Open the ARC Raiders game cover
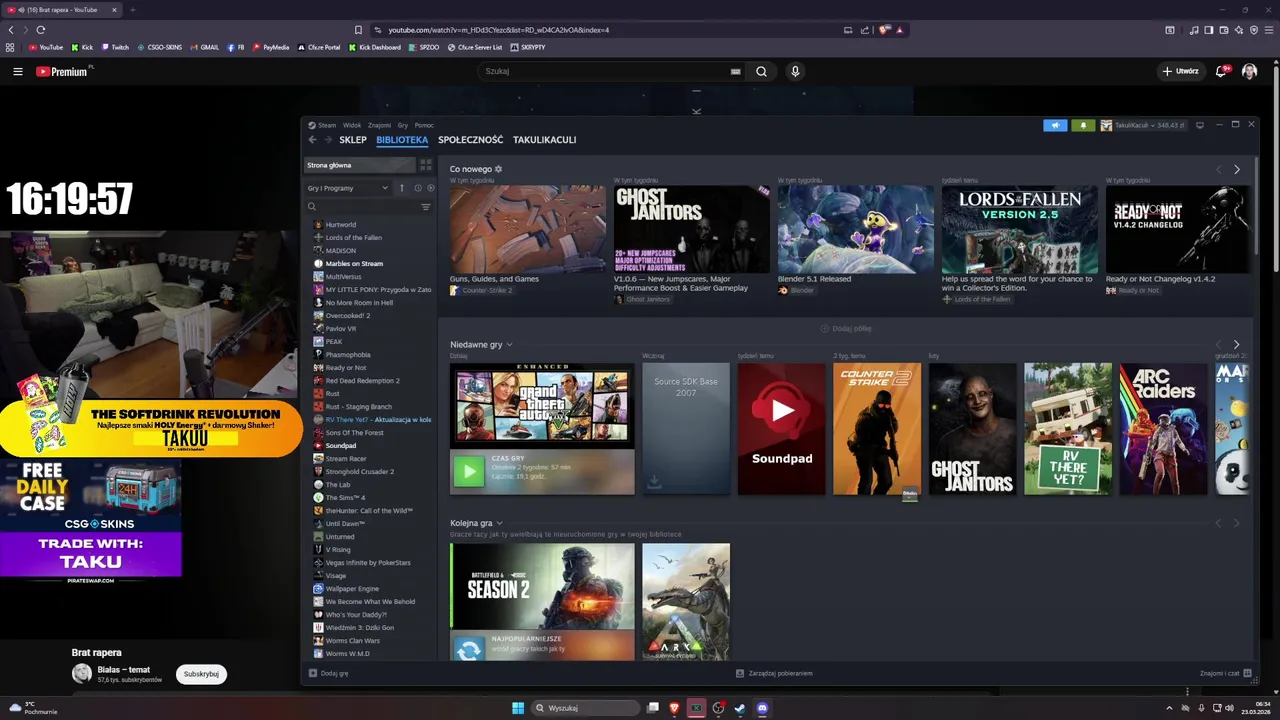The width and height of the screenshot is (1280, 720). tap(1163, 429)
